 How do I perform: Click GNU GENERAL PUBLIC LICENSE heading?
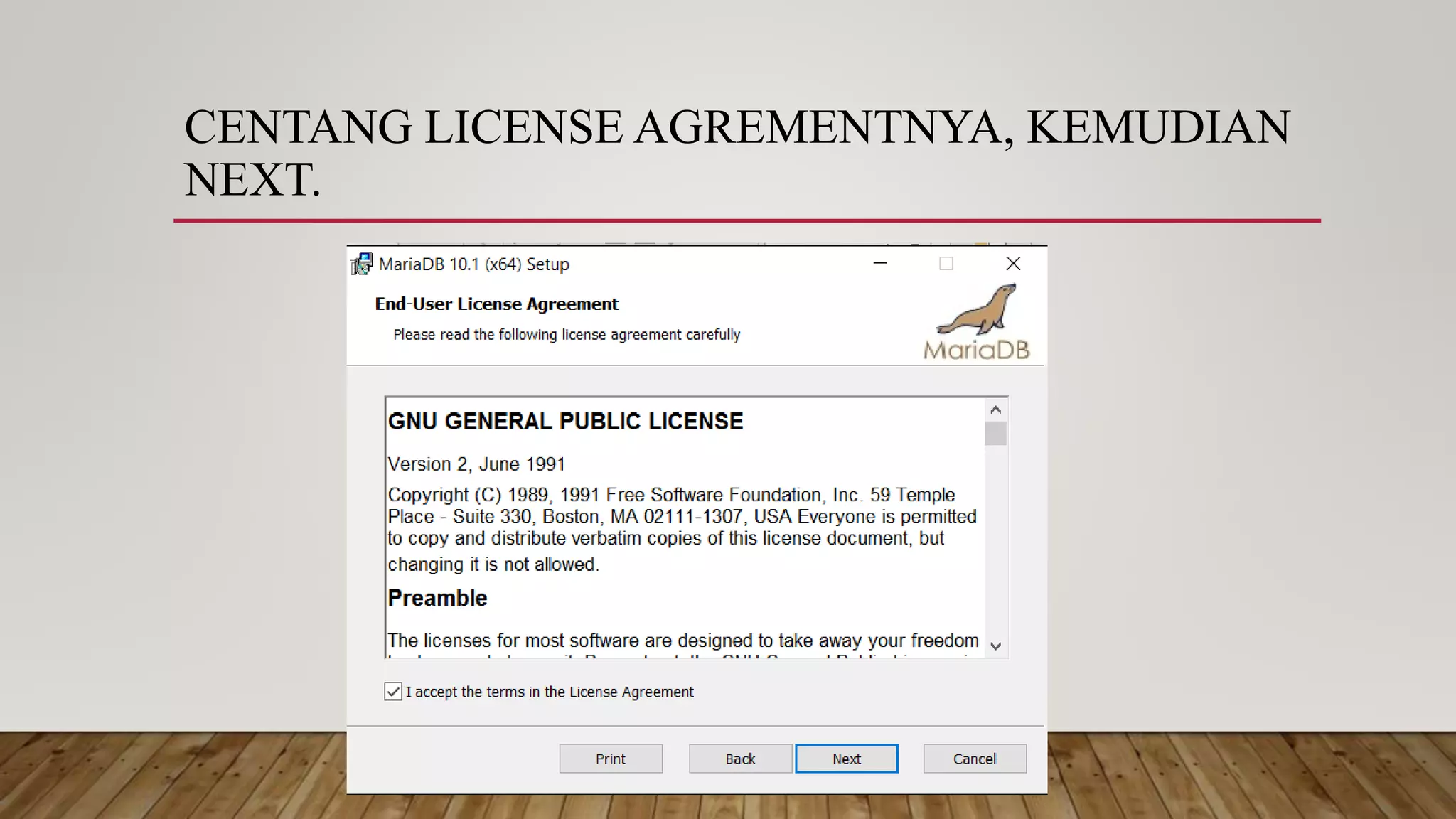pos(565,421)
